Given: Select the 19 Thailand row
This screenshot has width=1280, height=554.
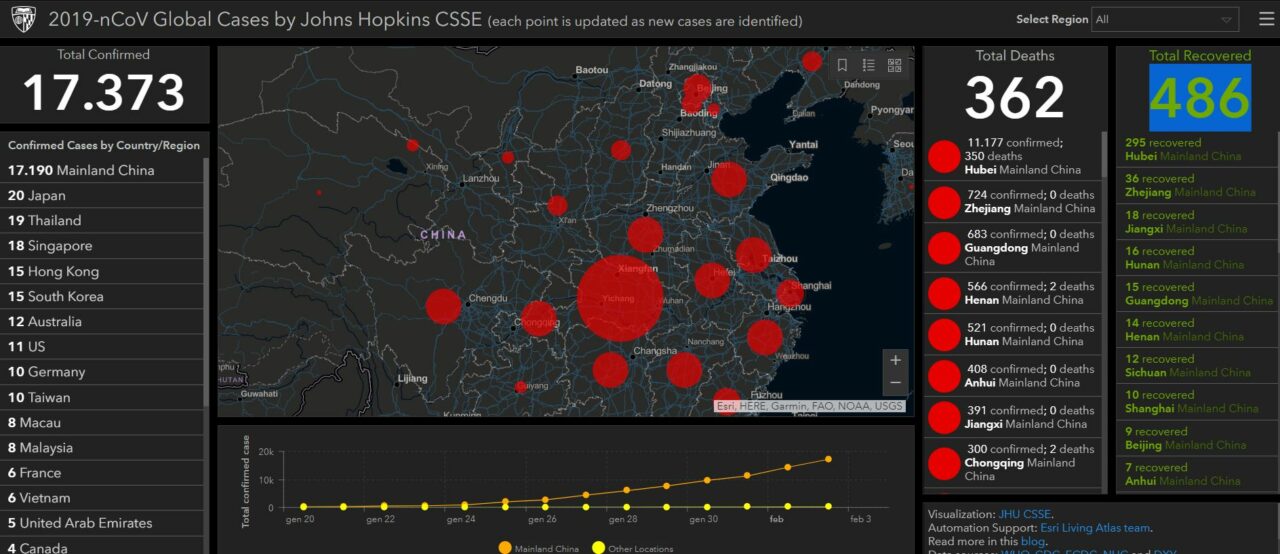Looking at the screenshot, I should click(102, 220).
